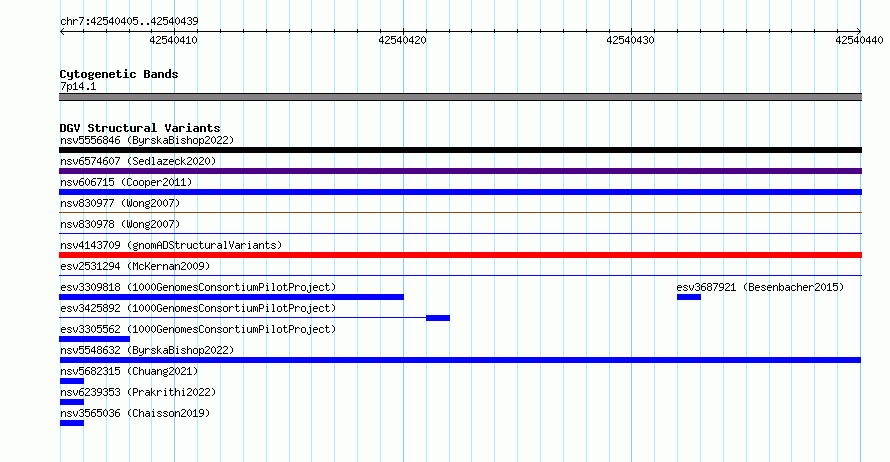Open nsv3565036 (Chaisson2019) label
The height and width of the screenshot is (462, 890).
coord(135,413)
